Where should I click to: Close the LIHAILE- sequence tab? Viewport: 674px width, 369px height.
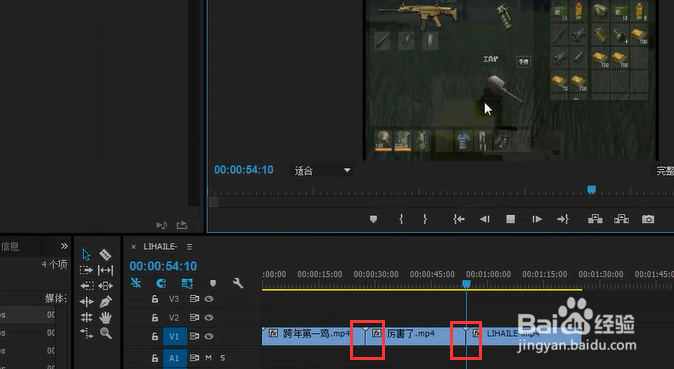(133, 247)
